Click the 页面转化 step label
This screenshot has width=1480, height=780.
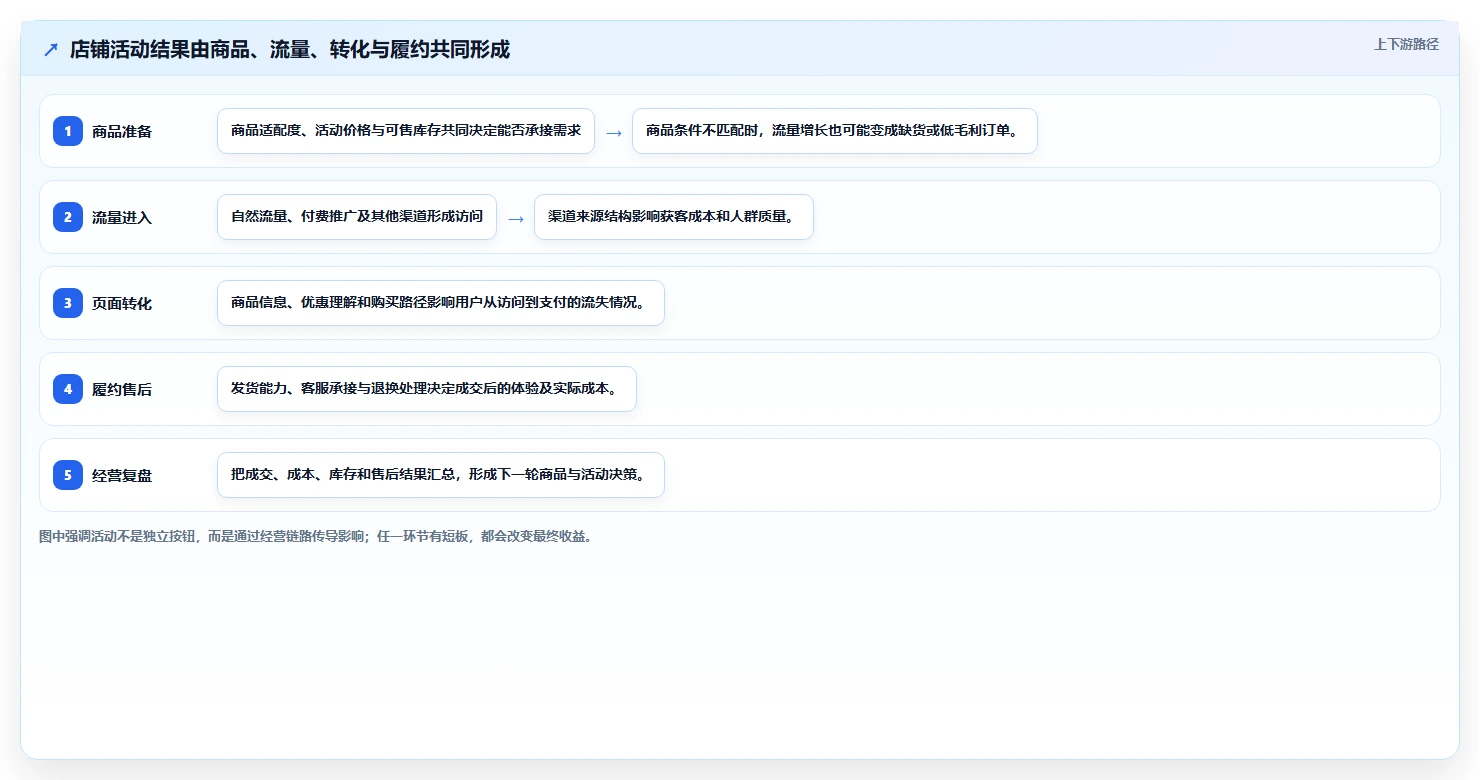click(x=122, y=303)
